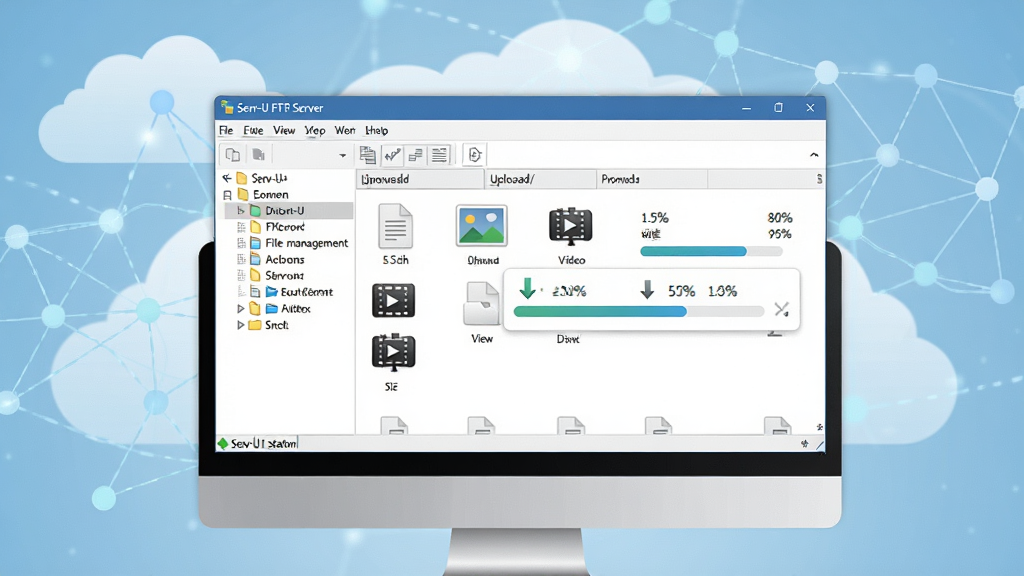The width and height of the screenshot is (1024, 576).
Task: Select the line graph toolbar icon
Action: pyautogui.click(x=392, y=155)
